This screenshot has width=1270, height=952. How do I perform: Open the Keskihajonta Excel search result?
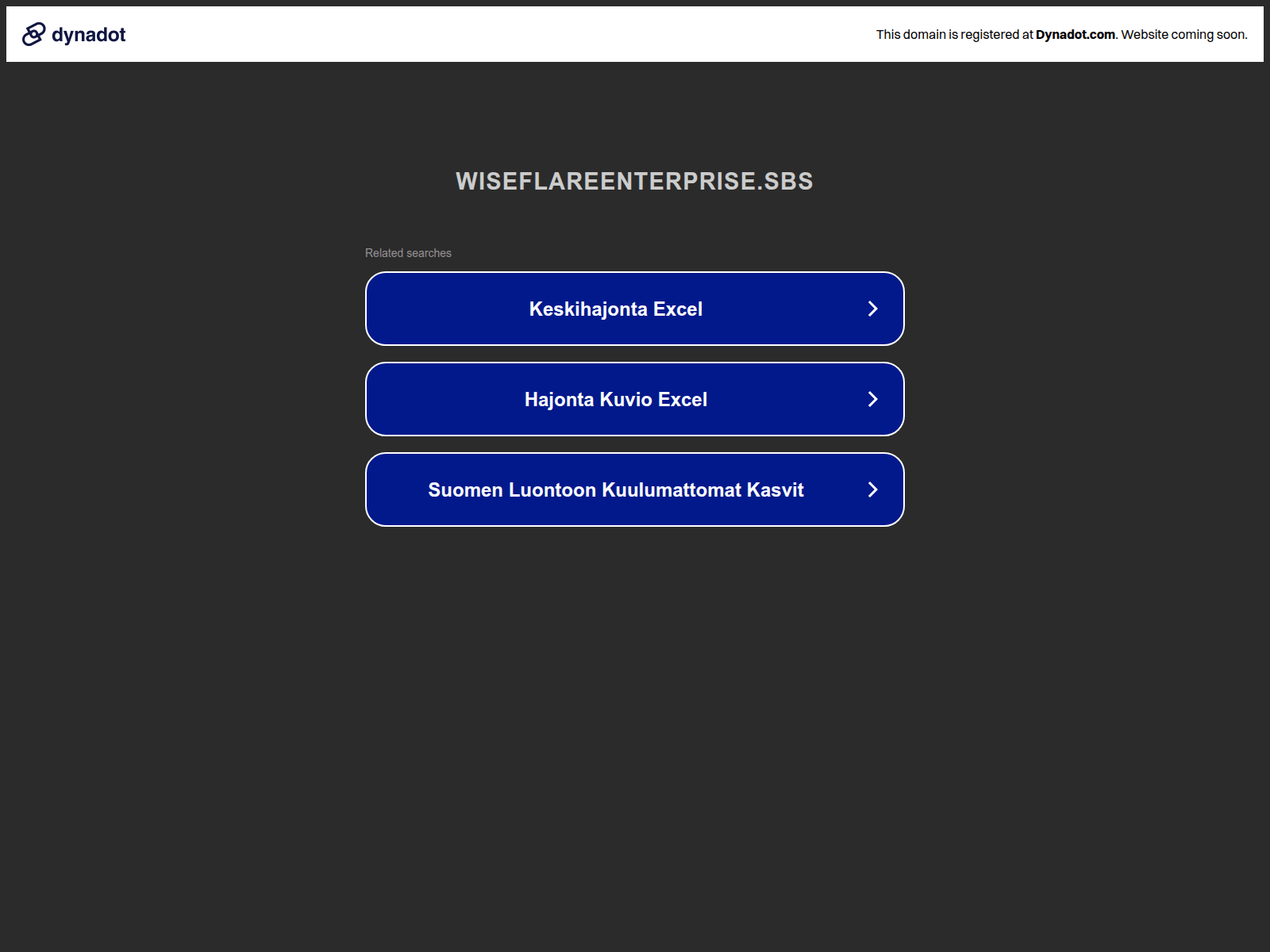pyautogui.click(x=635, y=309)
